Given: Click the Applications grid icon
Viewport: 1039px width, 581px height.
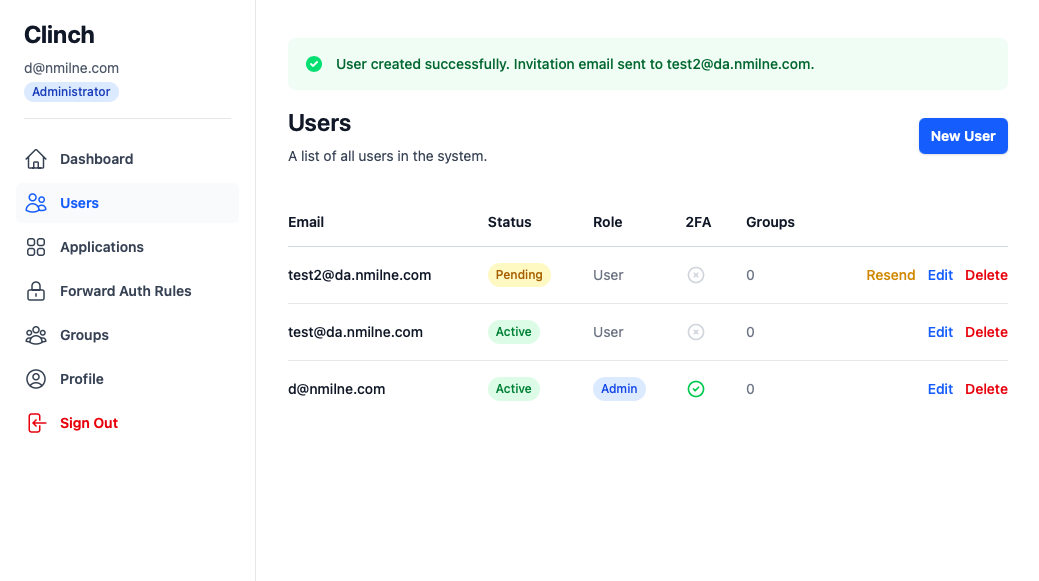Looking at the screenshot, I should click(x=36, y=247).
